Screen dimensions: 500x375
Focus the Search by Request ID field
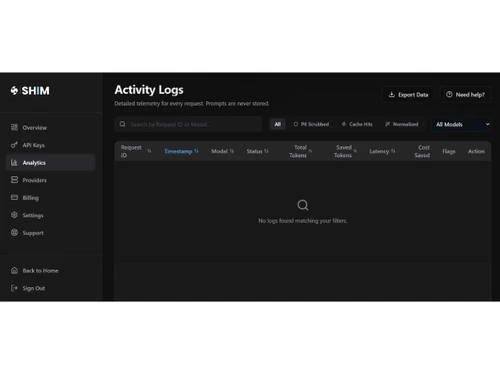(x=188, y=124)
